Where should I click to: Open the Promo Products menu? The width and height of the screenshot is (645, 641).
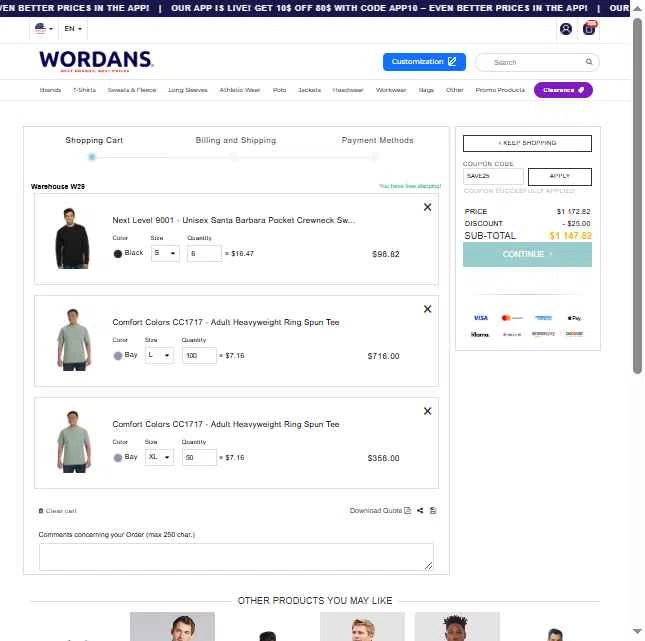click(500, 90)
